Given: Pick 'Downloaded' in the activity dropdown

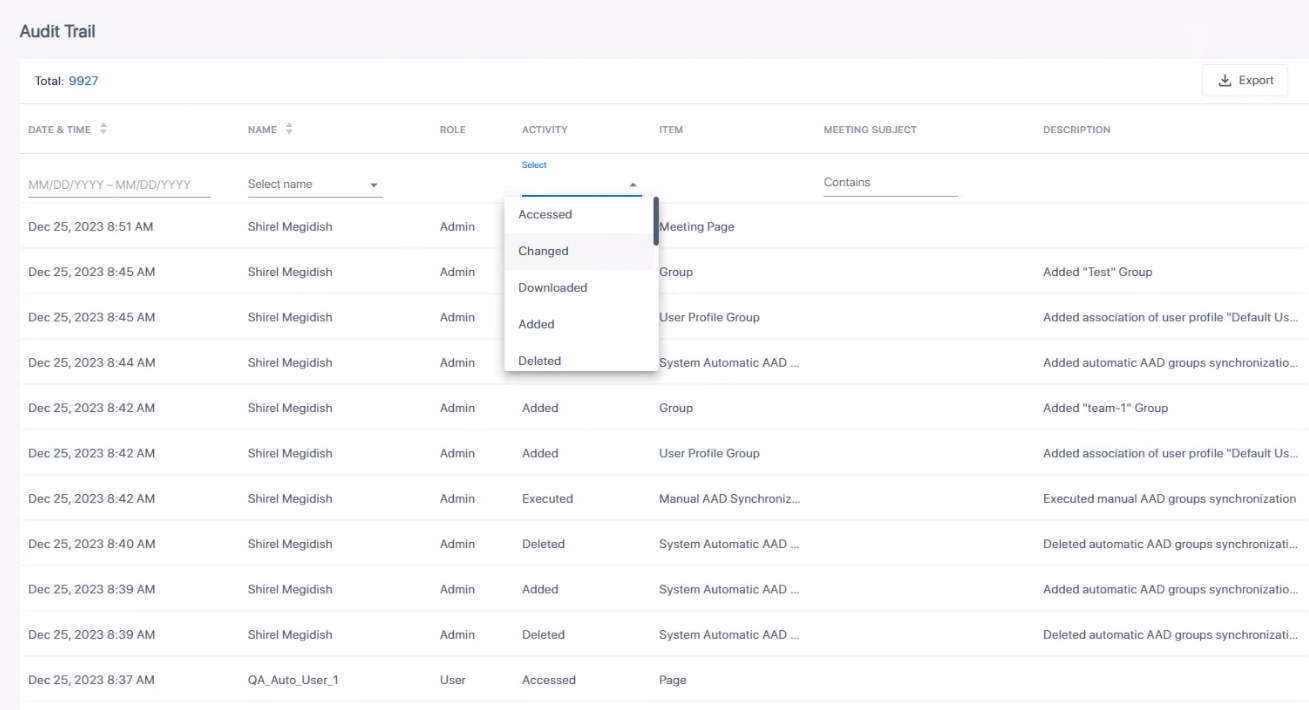Looking at the screenshot, I should [552, 288].
